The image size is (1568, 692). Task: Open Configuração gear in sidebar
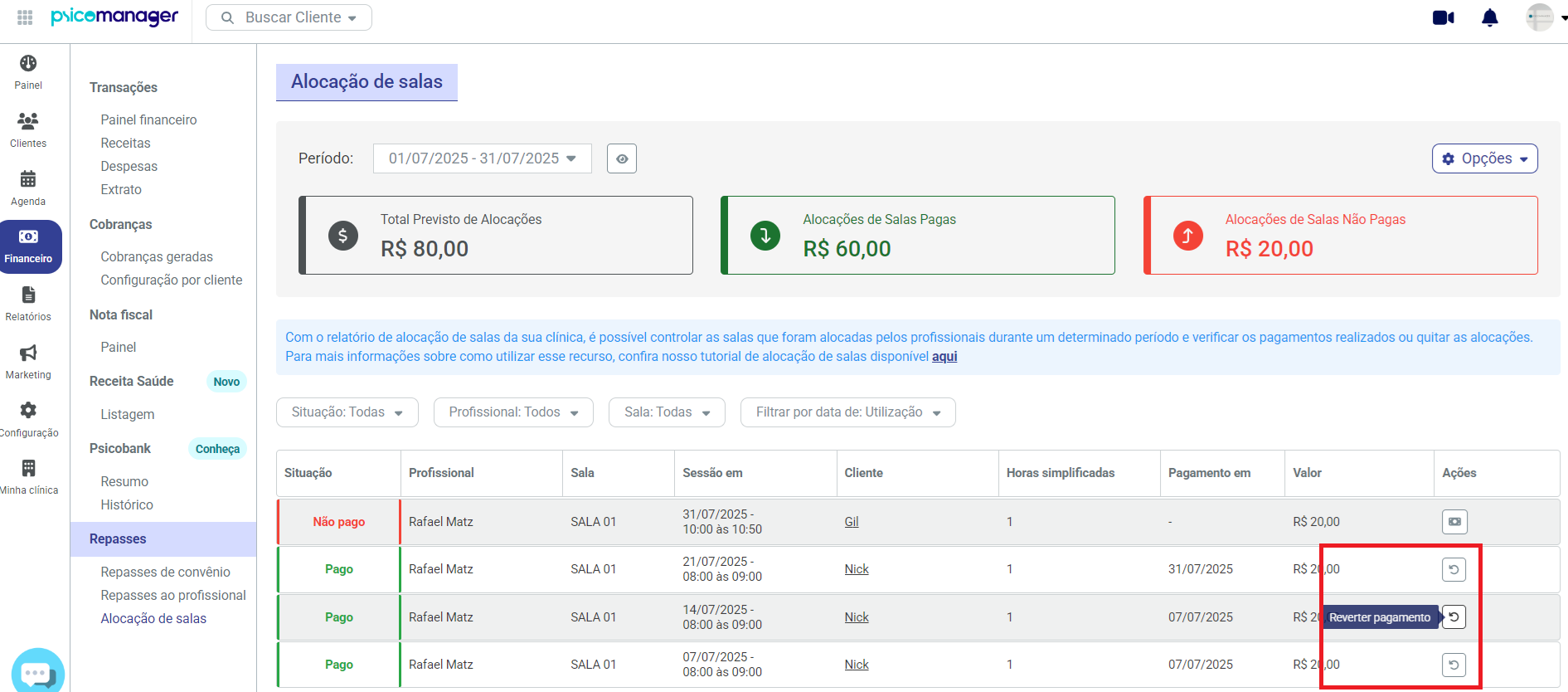[28, 420]
